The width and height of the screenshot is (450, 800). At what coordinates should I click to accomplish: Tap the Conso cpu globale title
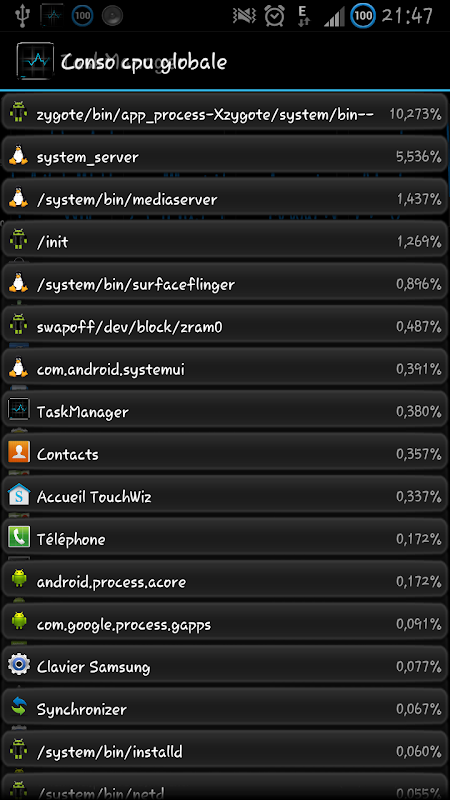tap(144, 62)
